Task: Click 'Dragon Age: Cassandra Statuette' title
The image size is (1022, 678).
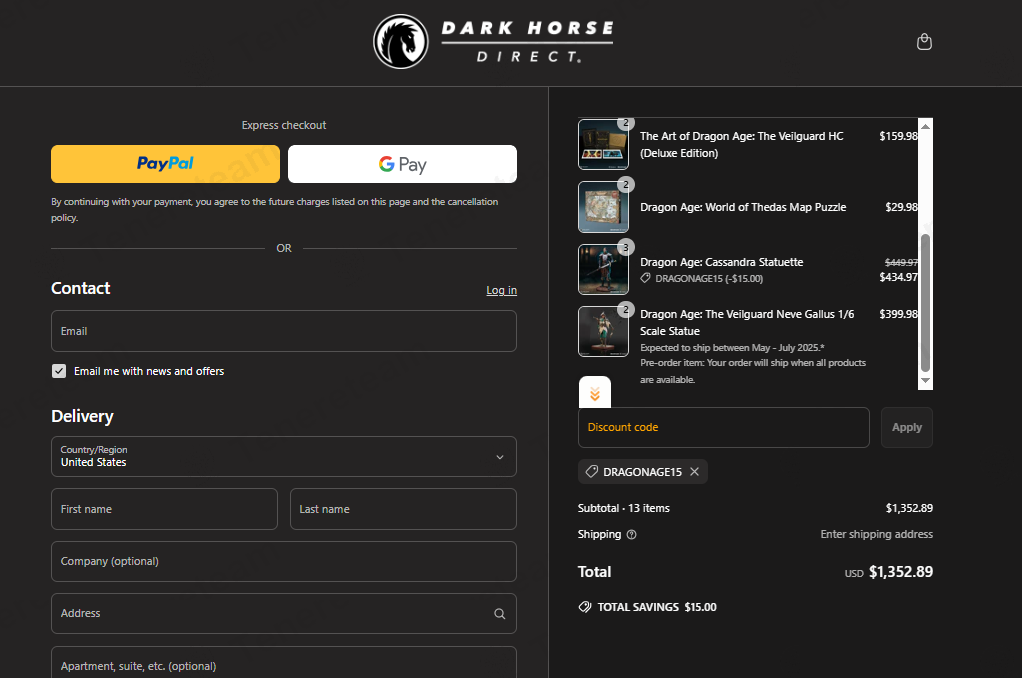Action: click(x=722, y=262)
